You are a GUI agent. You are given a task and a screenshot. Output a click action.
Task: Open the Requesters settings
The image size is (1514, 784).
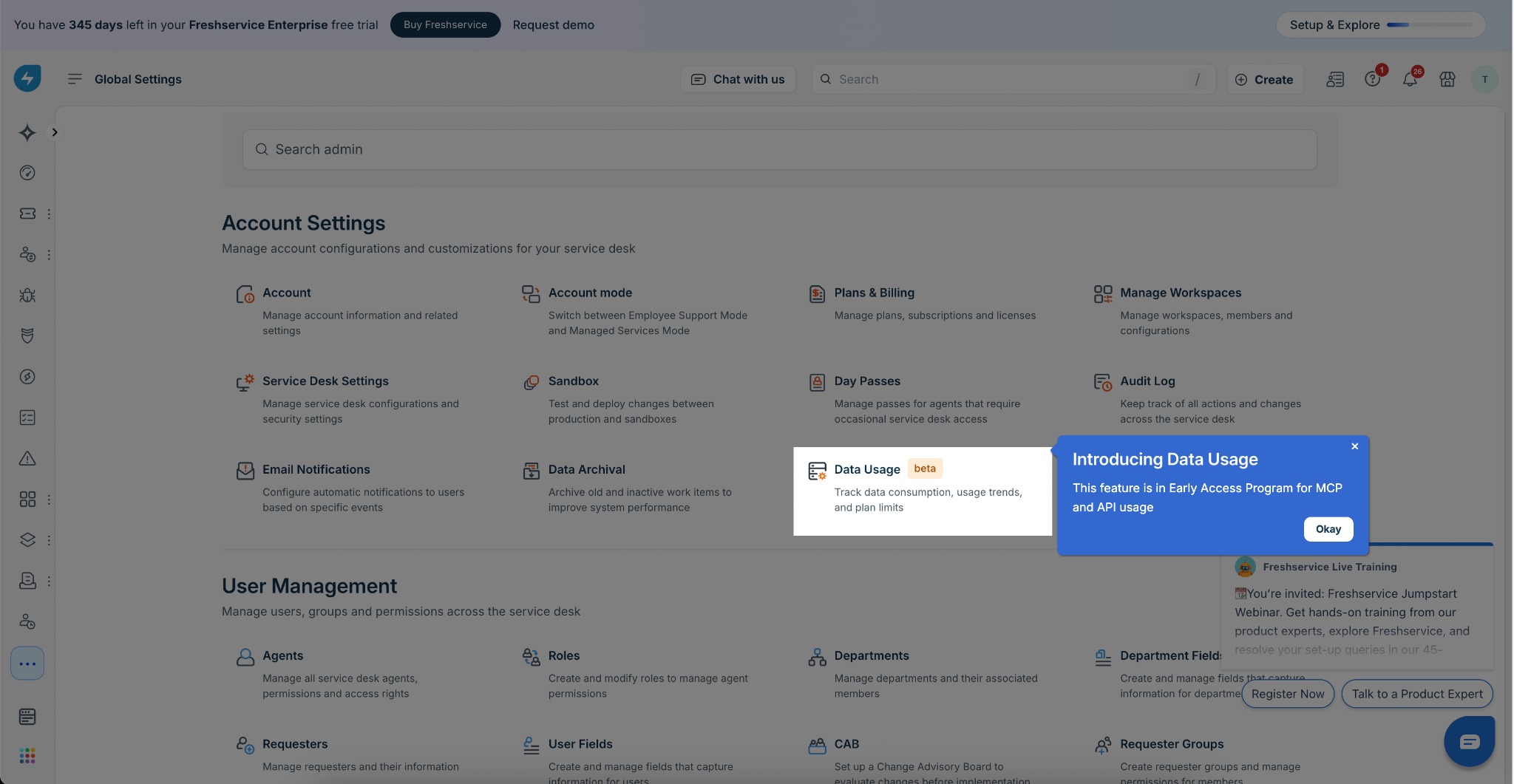[295, 744]
